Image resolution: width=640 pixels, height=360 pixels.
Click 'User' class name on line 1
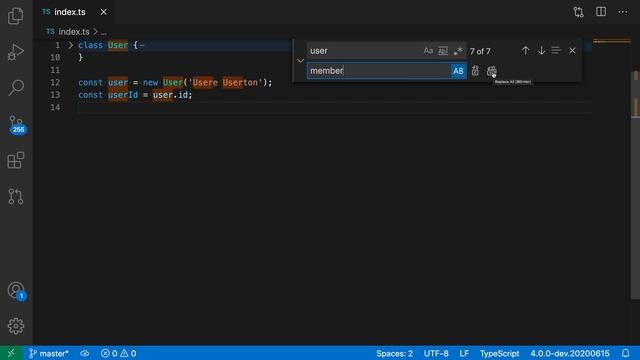[118, 45]
